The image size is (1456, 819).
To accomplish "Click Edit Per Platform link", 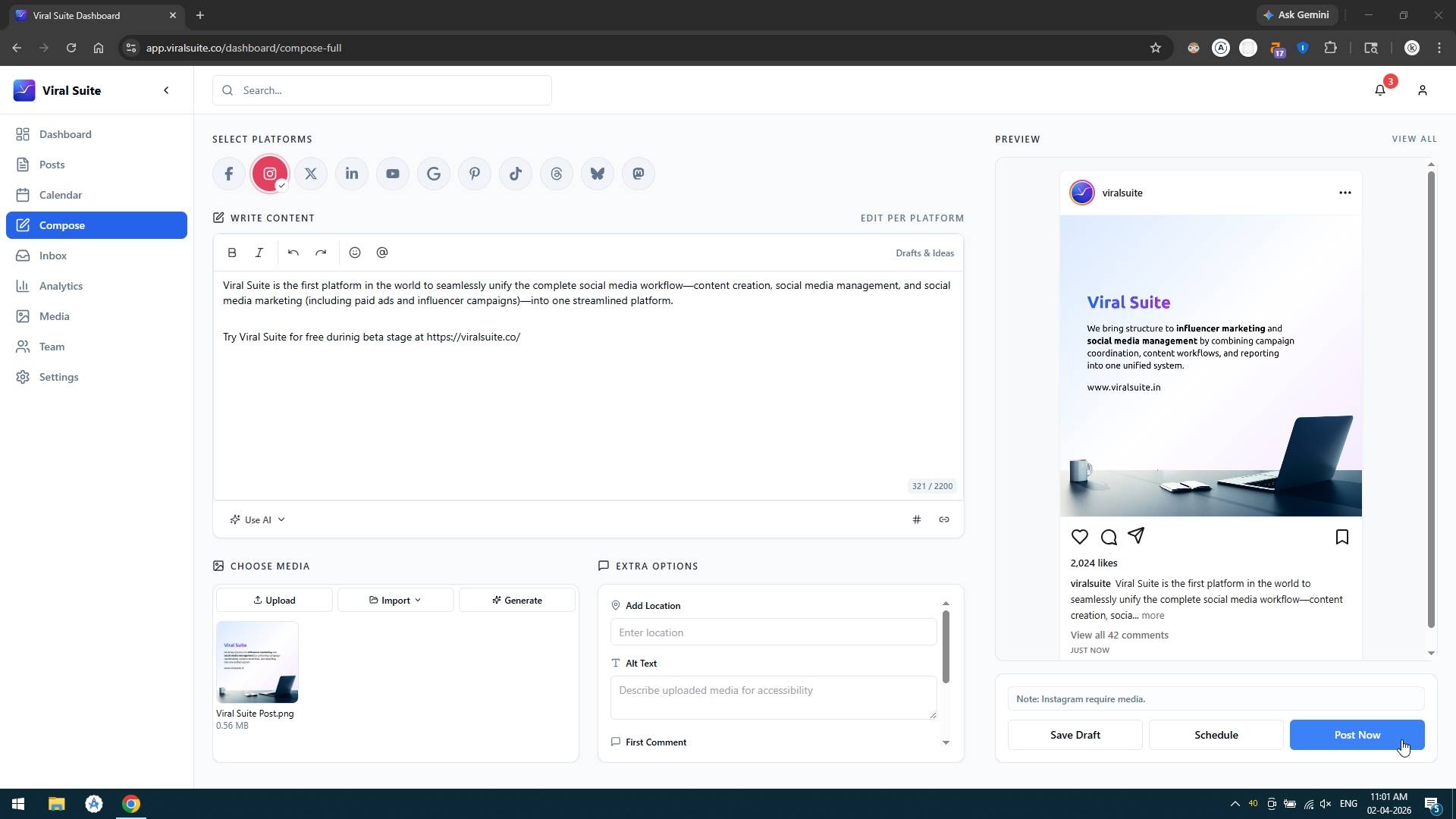I will point(912,218).
